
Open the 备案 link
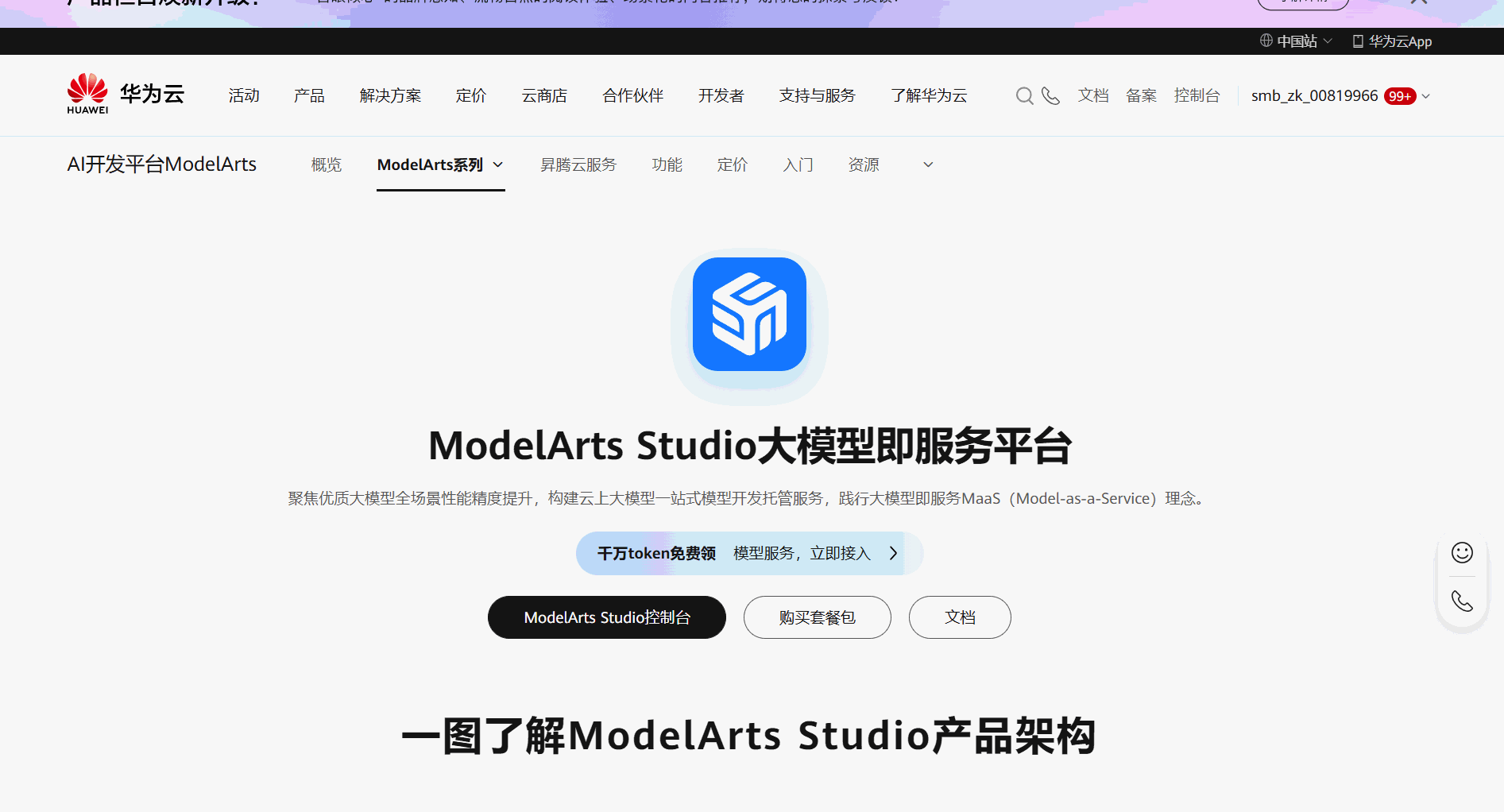pyautogui.click(x=1142, y=95)
